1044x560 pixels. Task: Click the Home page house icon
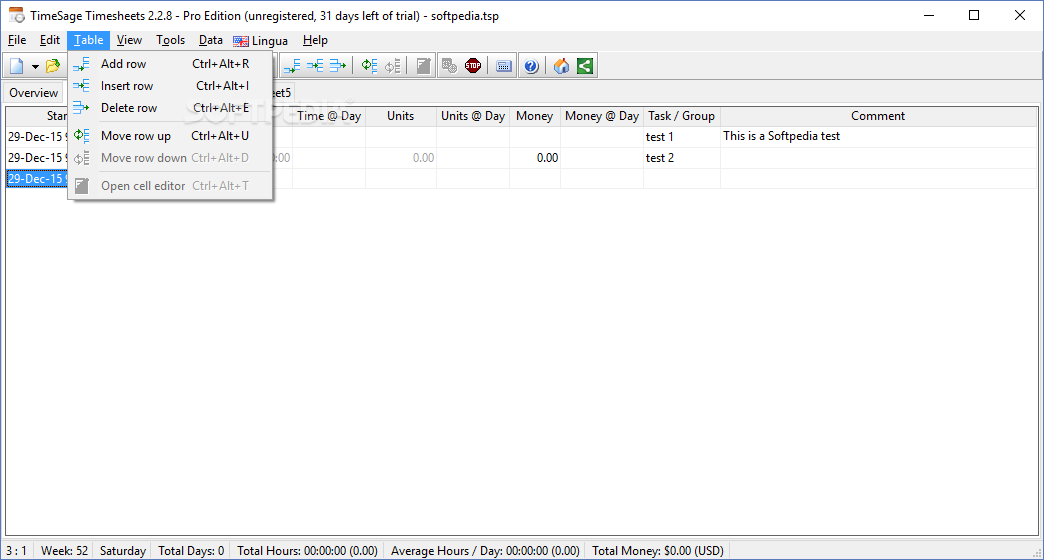(561, 66)
